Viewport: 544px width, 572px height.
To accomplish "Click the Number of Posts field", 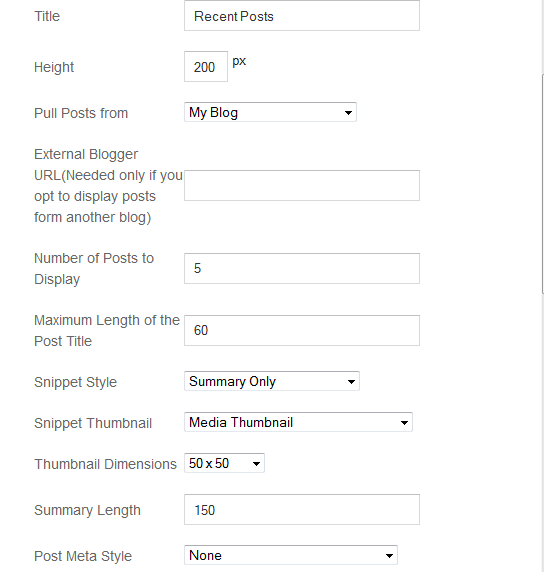I will tap(302, 268).
